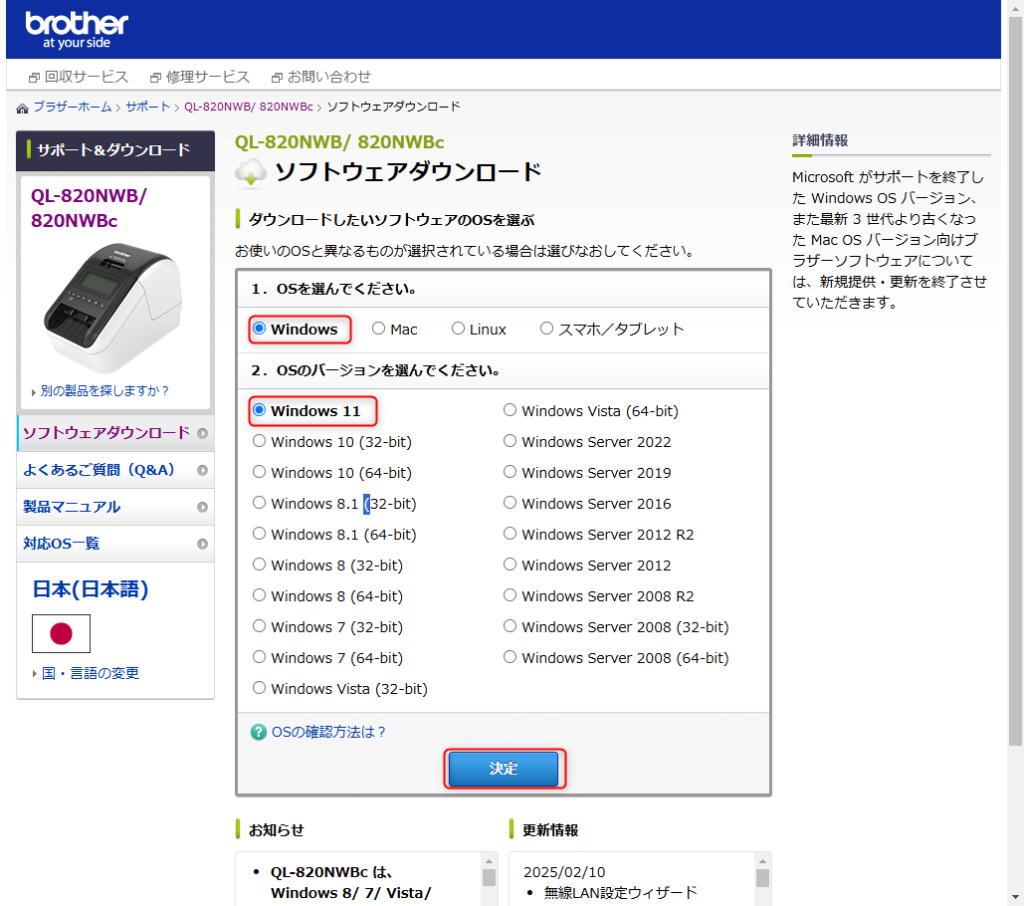The height and width of the screenshot is (906, 1024).
Task: Select the Windows Server 2012 (non-R2) option
Action: coord(509,564)
